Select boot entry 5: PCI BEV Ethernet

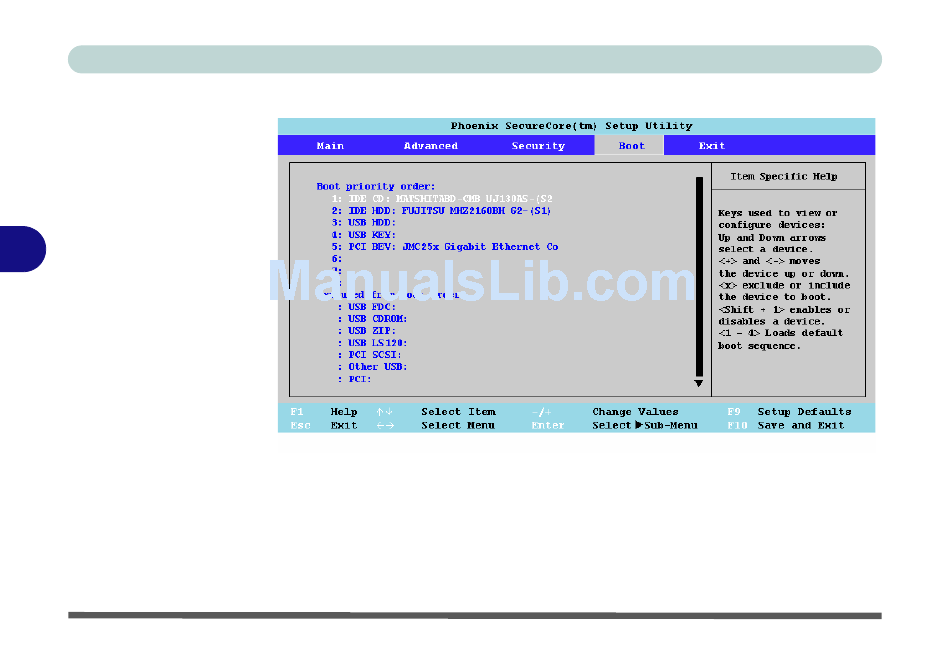pos(445,247)
